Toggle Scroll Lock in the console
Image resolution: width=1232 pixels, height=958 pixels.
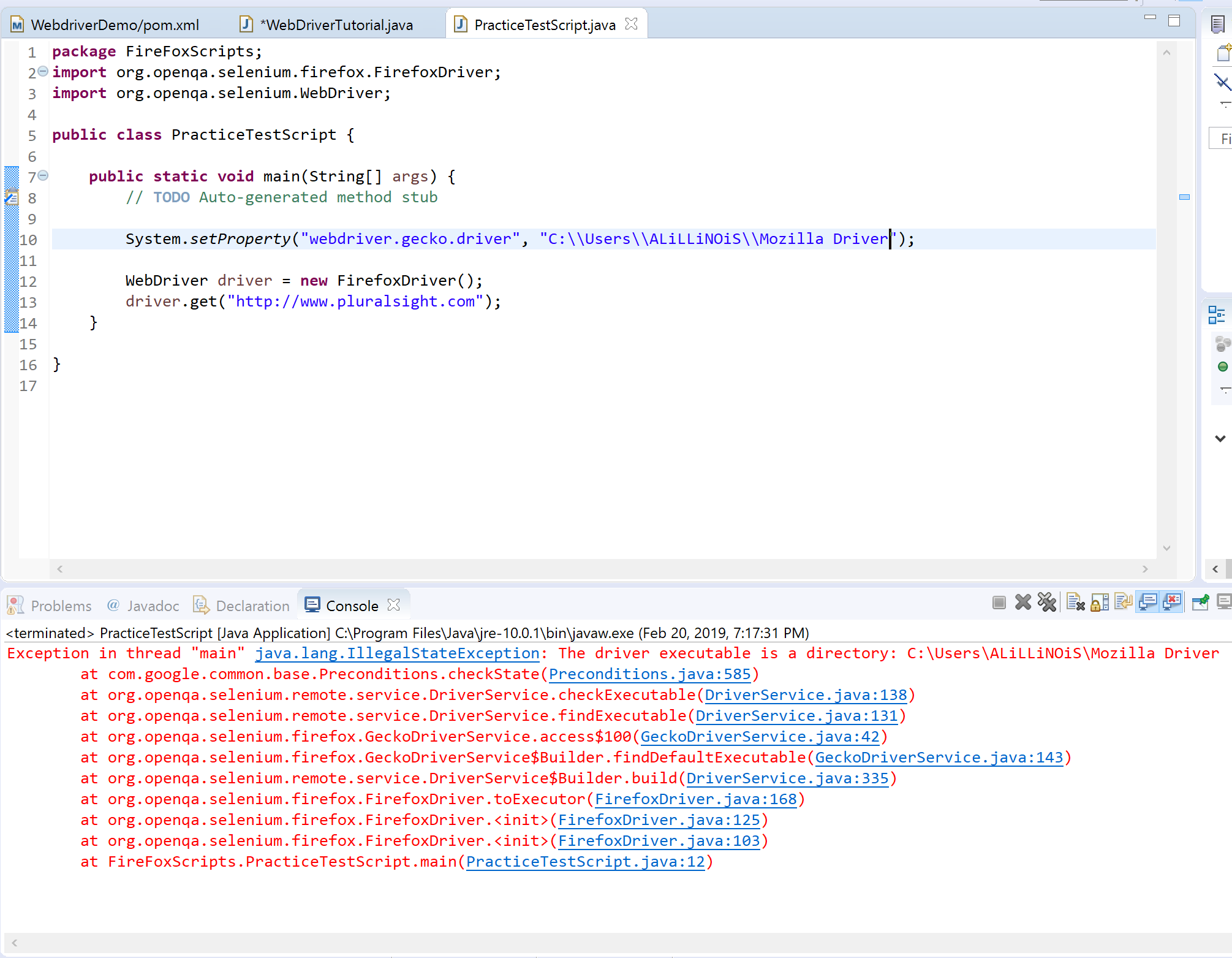coord(1098,602)
